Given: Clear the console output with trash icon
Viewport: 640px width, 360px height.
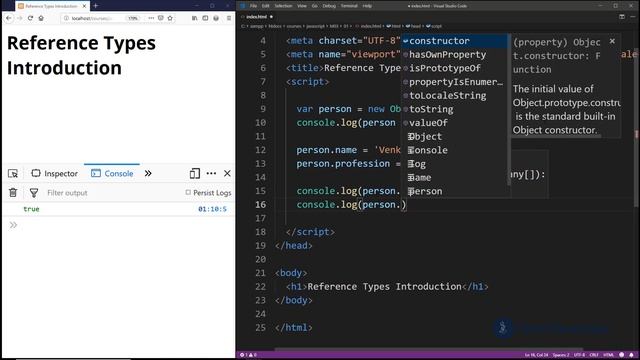Looking at the screenshot, I should coord(13,193).
